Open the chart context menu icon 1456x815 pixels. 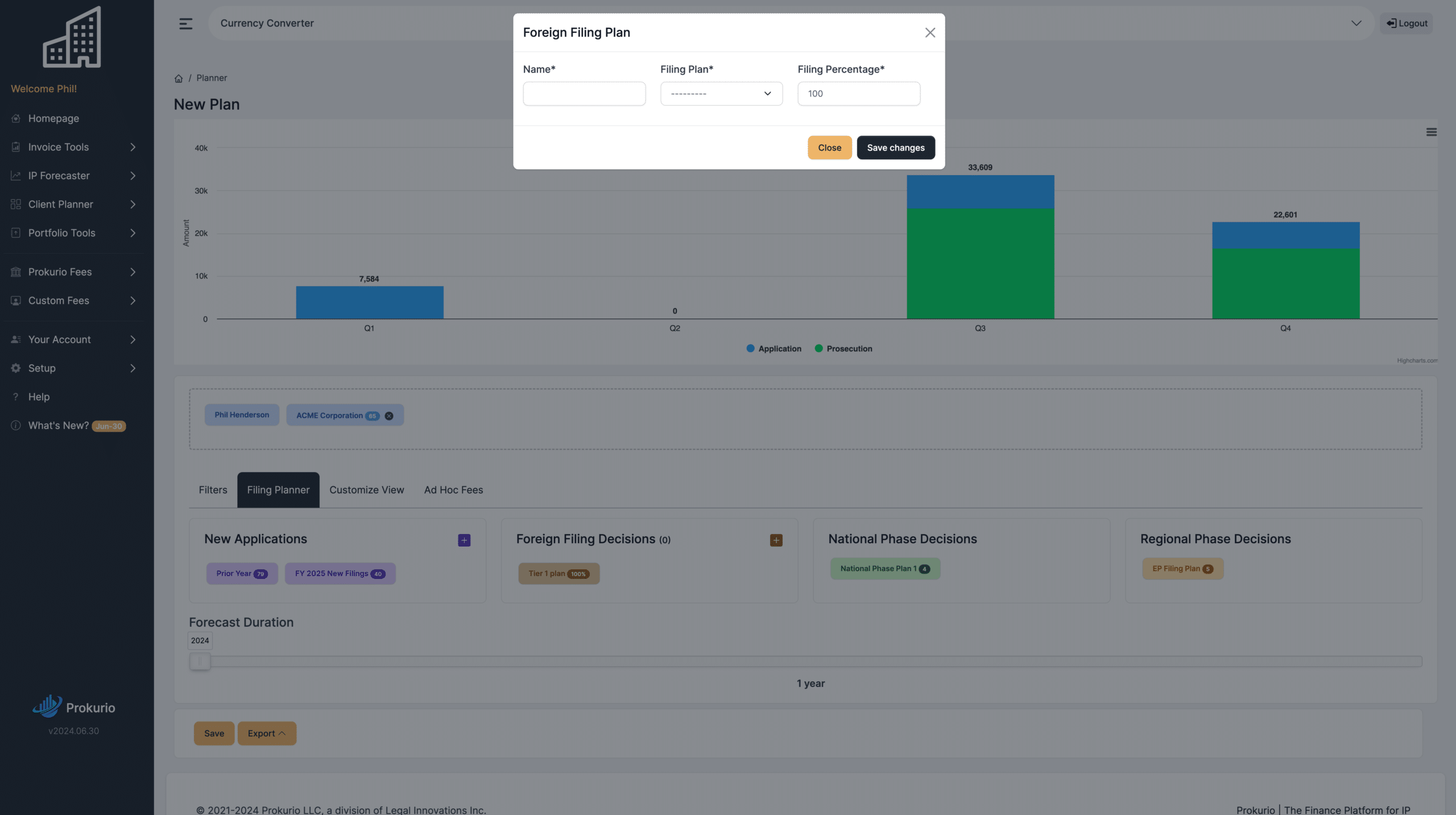point(1431,132)
